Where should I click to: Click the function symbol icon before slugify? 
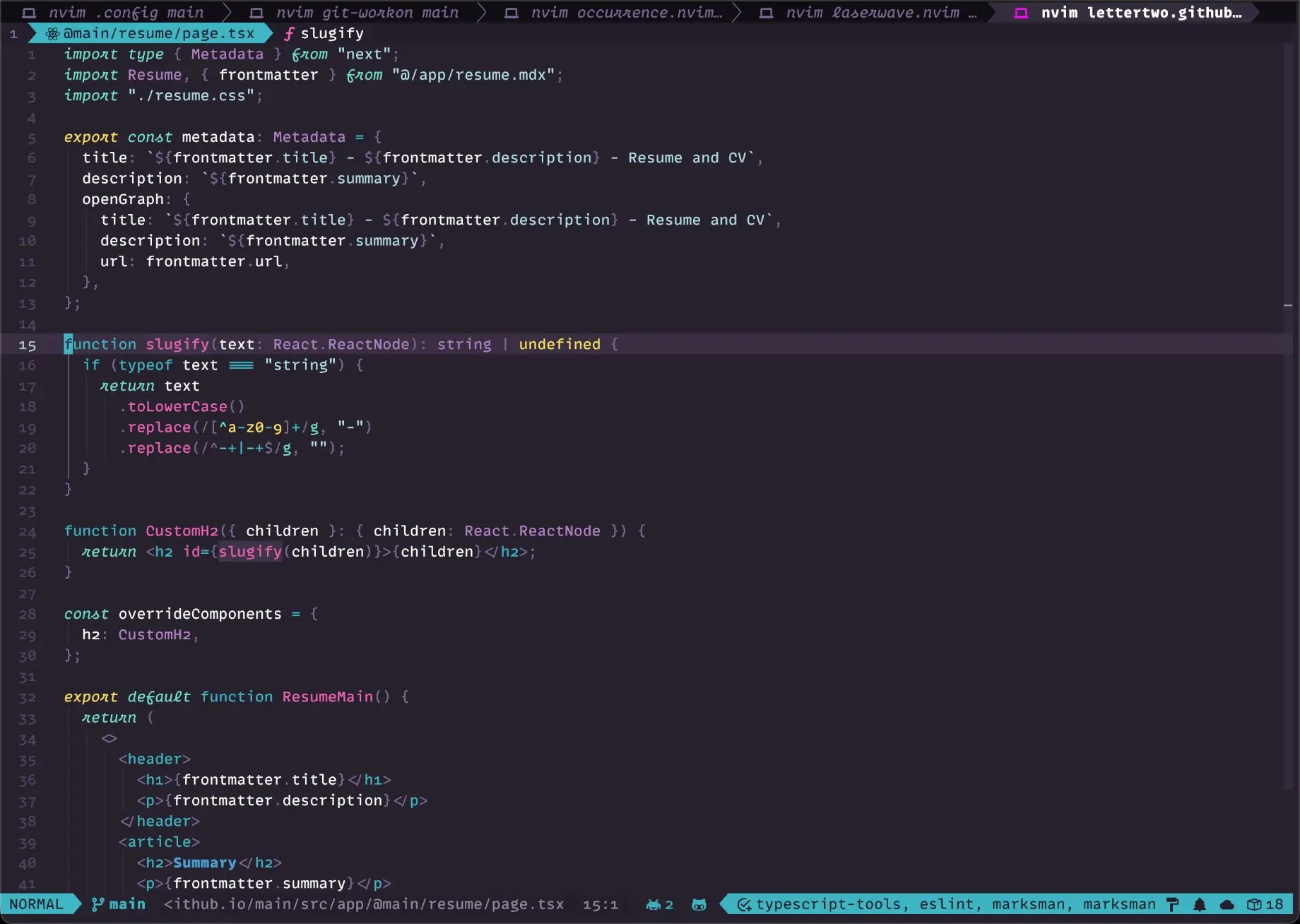click(289, 33)
